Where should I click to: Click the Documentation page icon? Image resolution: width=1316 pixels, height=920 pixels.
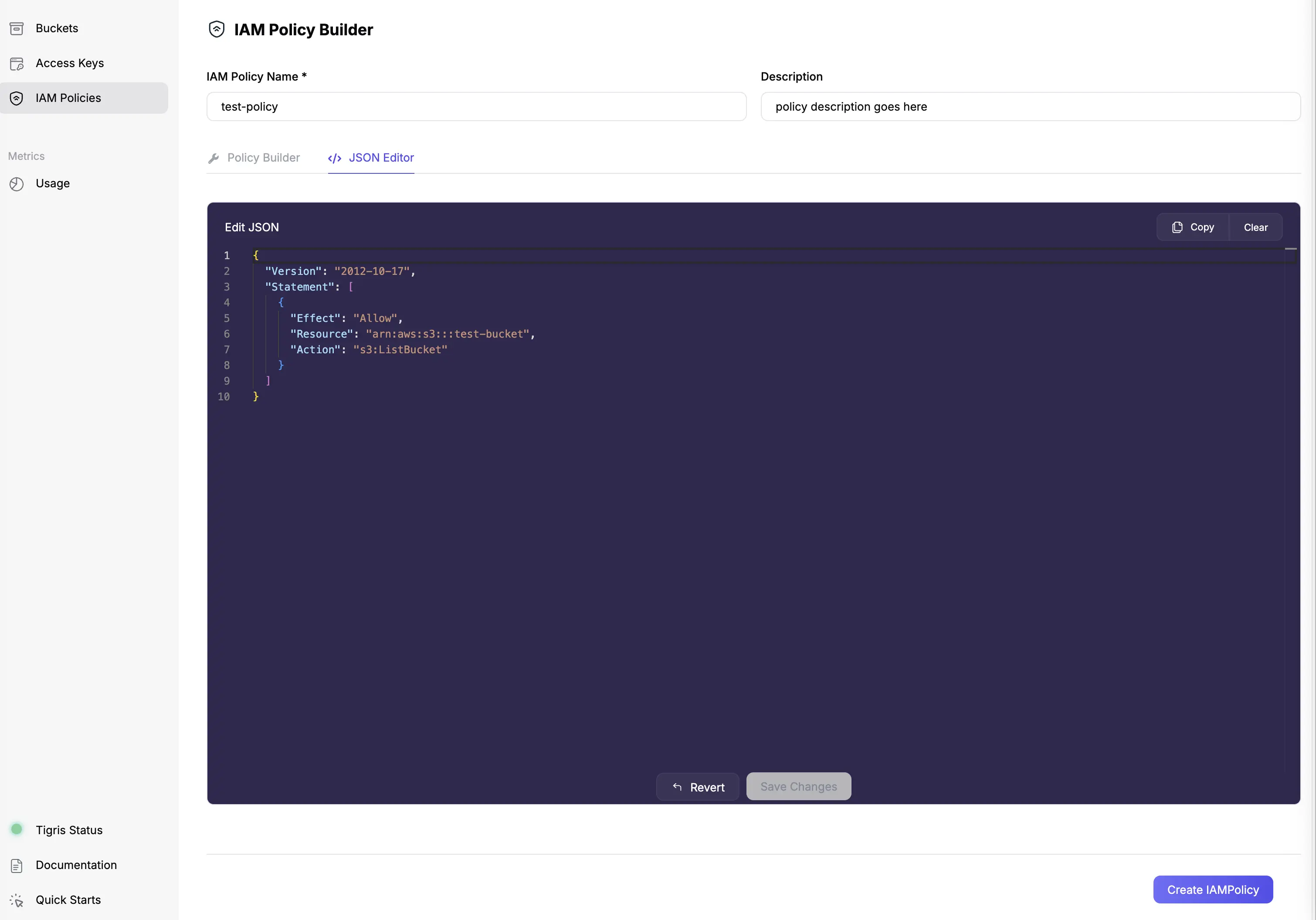pos(17,866)
